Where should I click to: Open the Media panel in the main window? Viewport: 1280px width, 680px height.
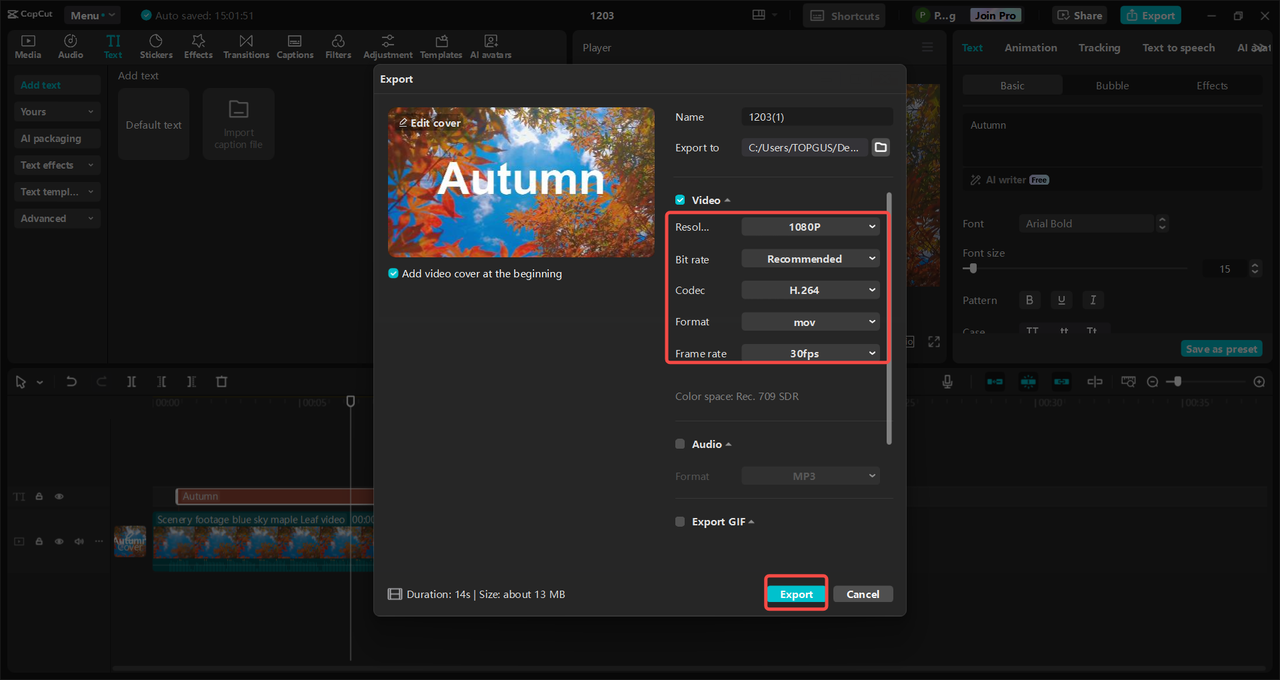point(28,46)
